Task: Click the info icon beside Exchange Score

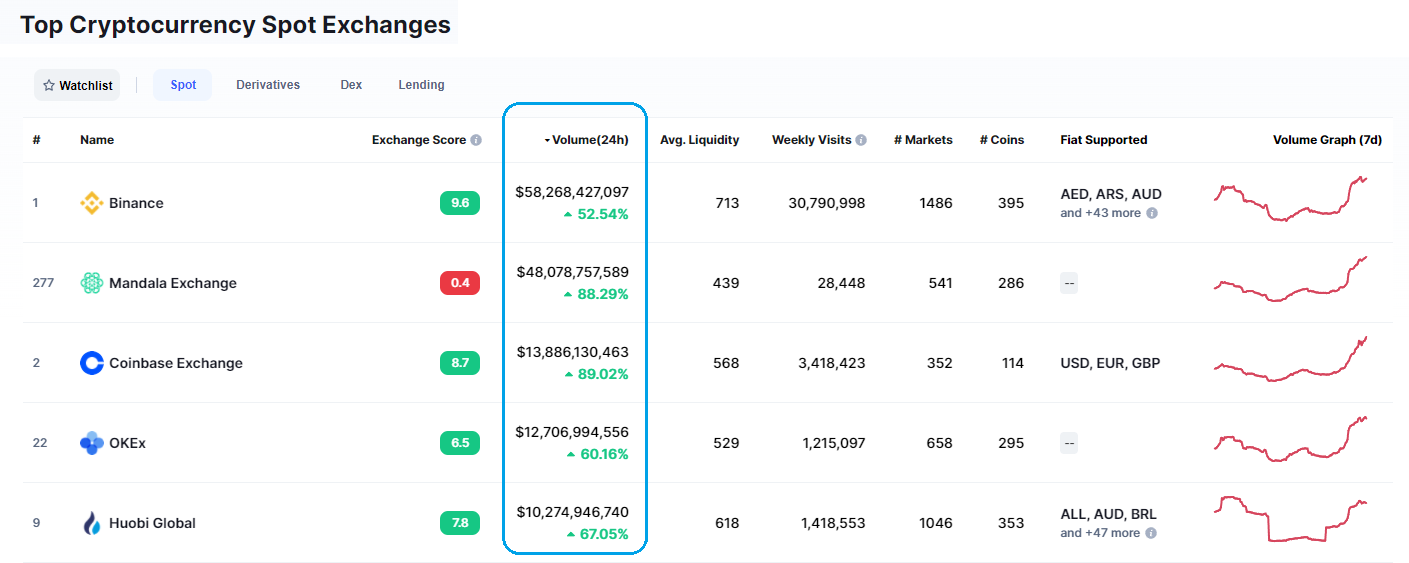Action: pos(476,140)
